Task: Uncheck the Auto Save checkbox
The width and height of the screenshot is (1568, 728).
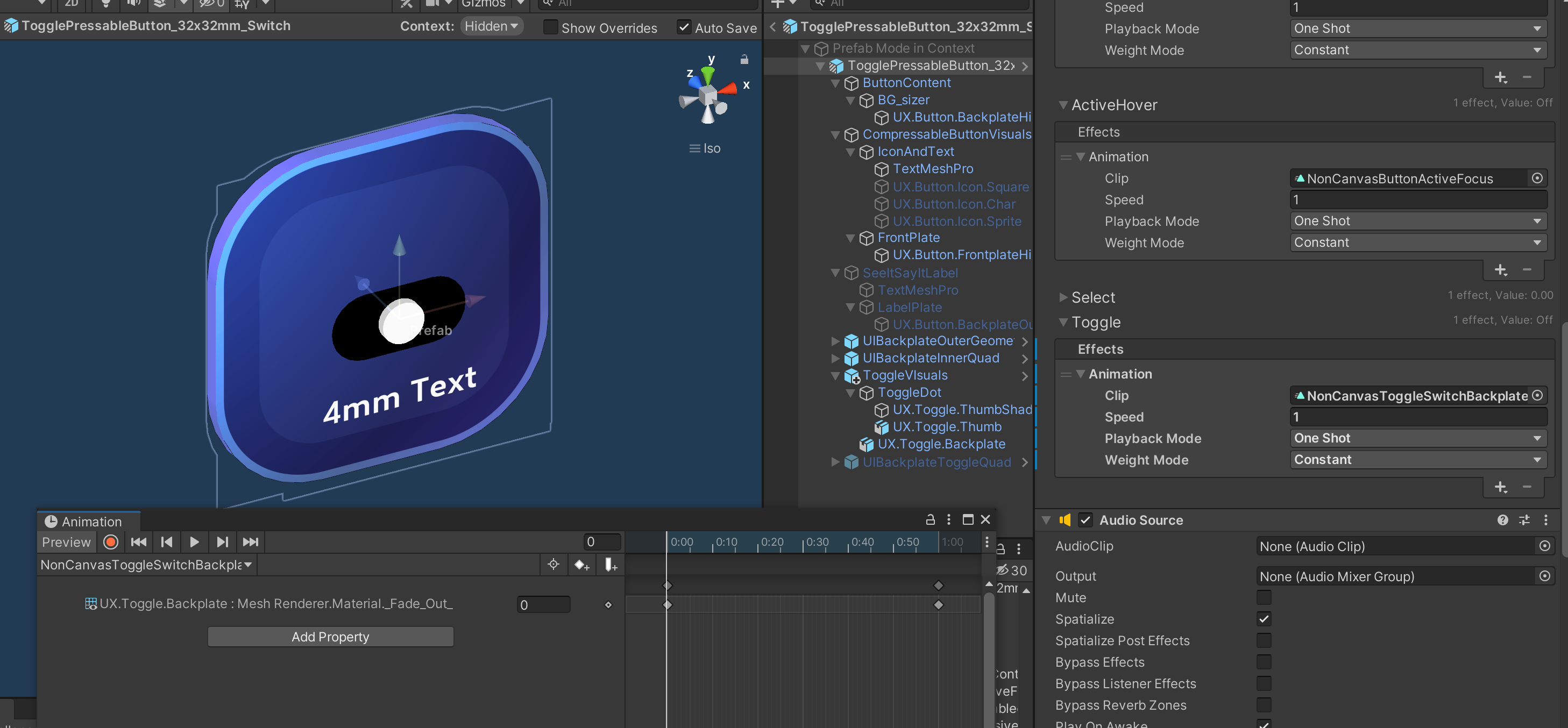Action: [x=684, y=27]
